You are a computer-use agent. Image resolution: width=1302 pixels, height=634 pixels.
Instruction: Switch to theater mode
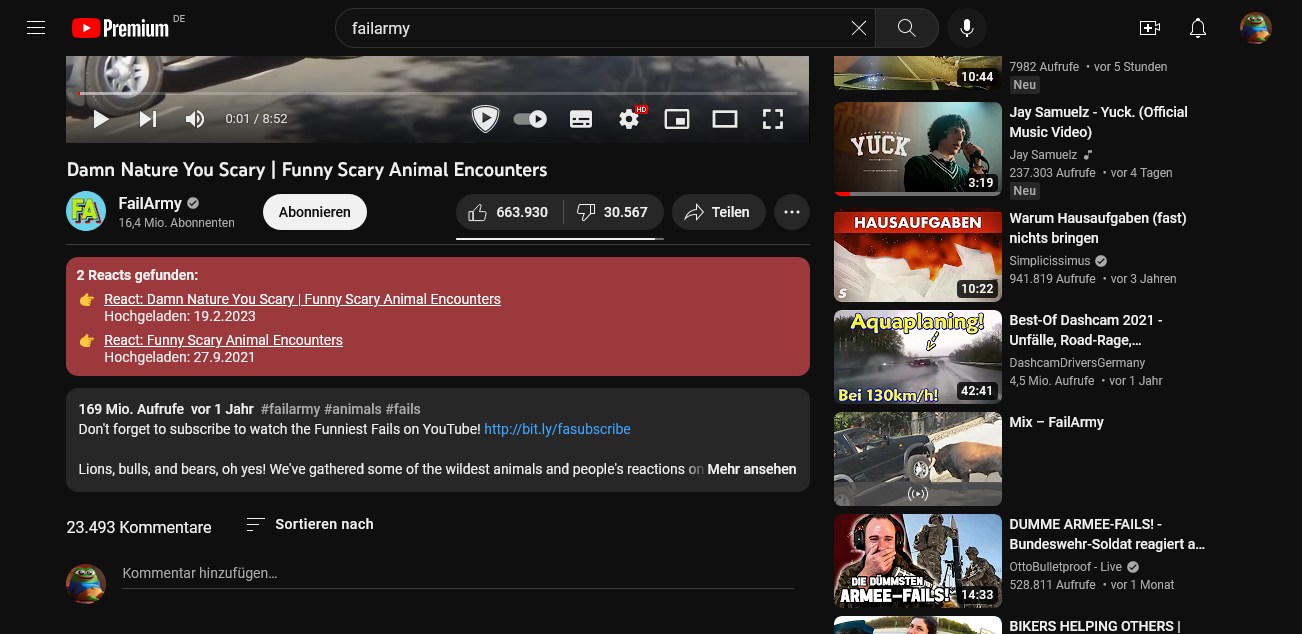click(x=725, y=119)
